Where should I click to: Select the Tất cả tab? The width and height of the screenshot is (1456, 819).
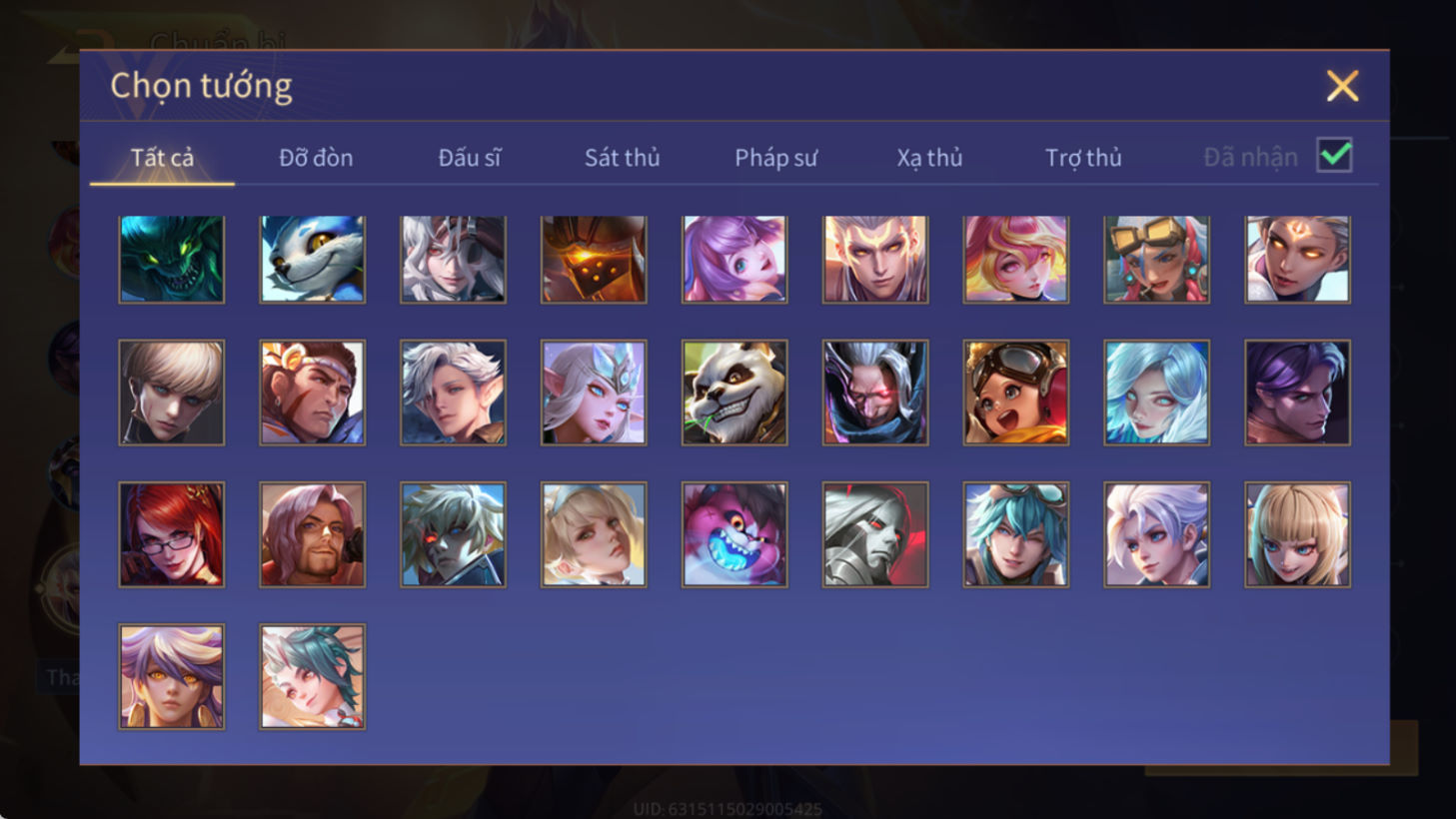(x=162, y=158)
